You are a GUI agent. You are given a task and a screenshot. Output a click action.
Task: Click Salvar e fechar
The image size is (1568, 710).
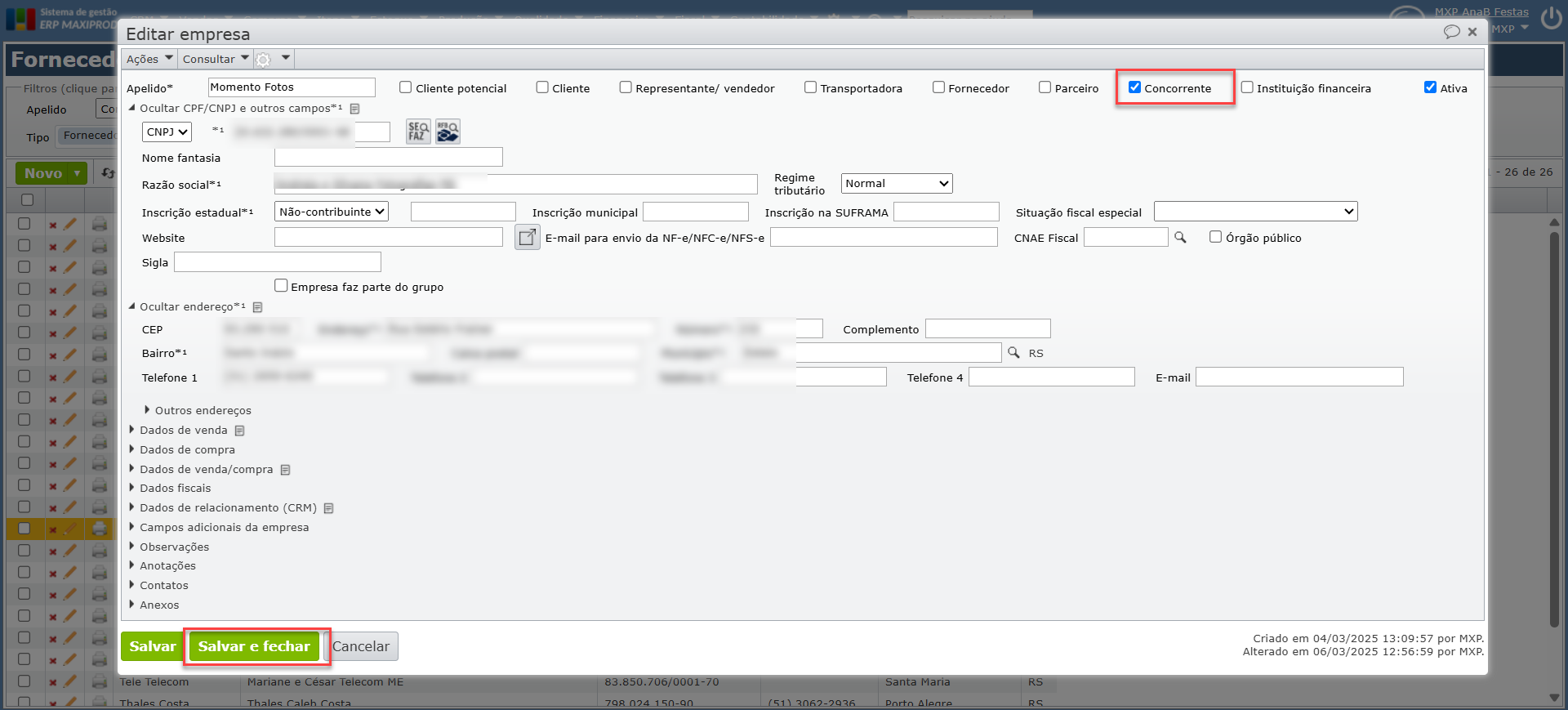click(254, 646)
